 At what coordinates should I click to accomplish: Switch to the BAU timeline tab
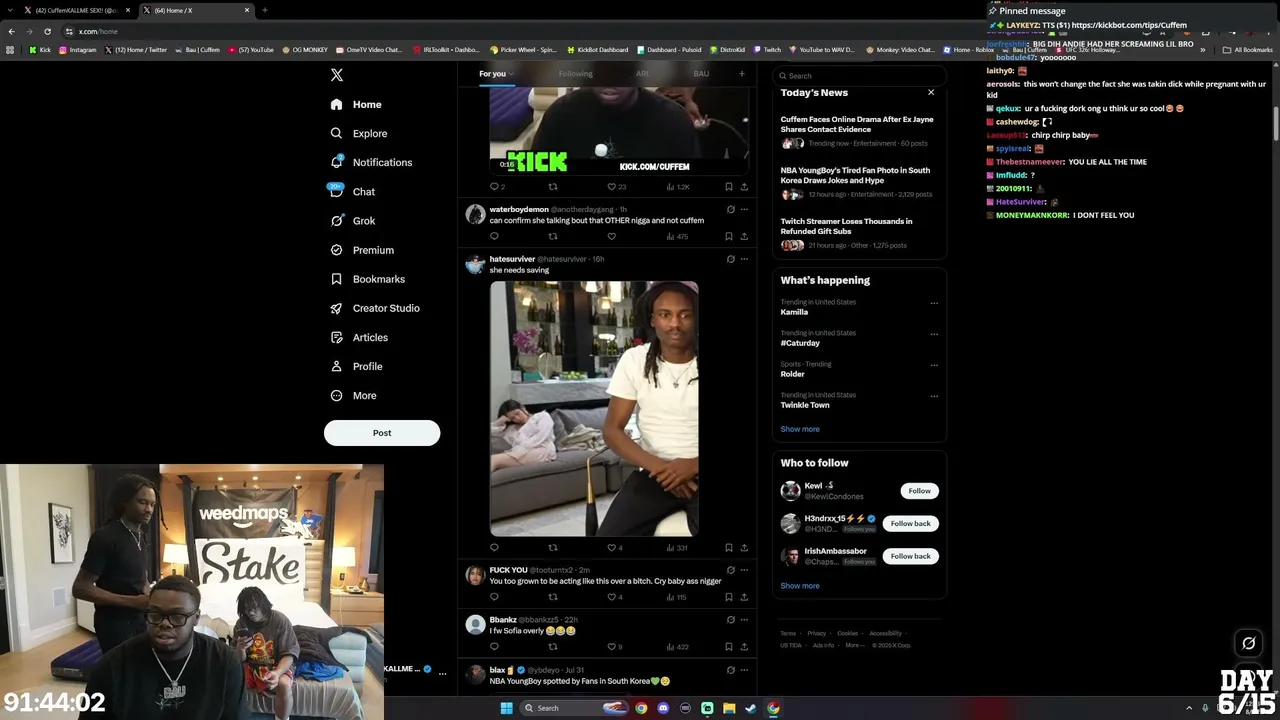tap(701, 74)
